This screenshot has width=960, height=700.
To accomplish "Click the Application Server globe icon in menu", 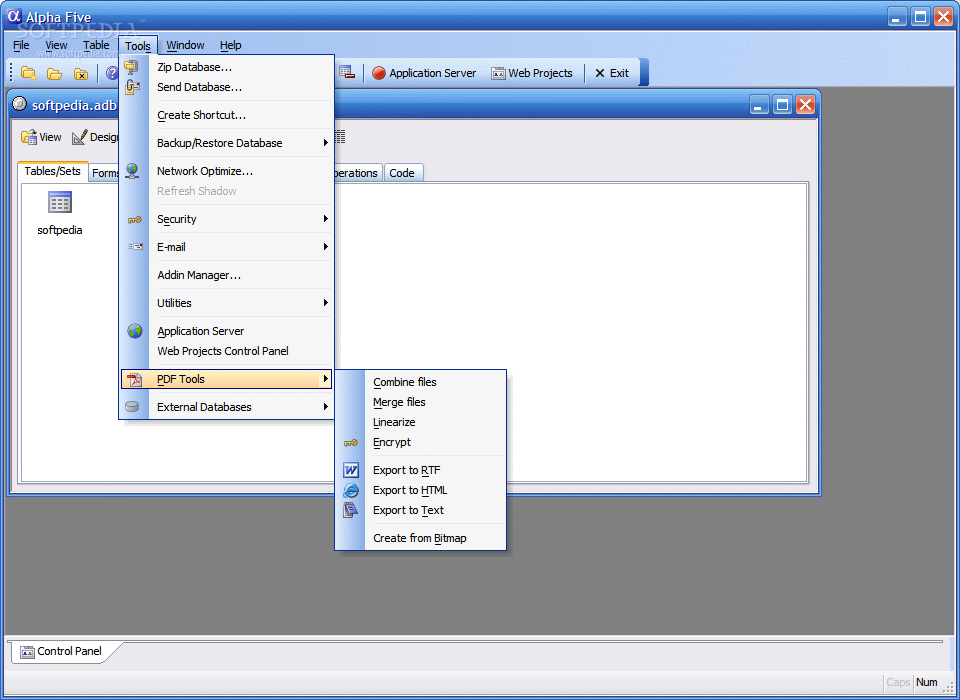I will (135, 331).
